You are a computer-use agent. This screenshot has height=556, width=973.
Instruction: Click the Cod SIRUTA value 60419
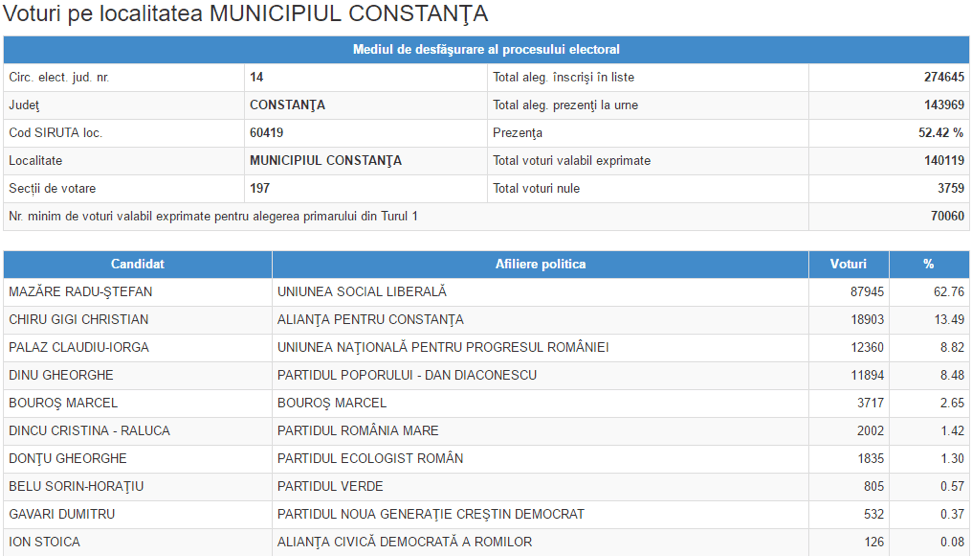[266, 132]
